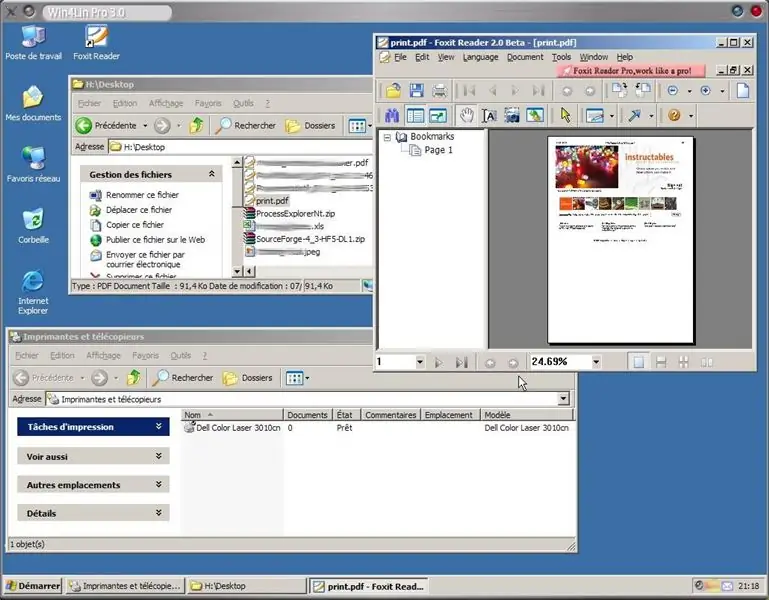The width and height of the screenshot is (769, 600).
Task: Click Copier ce fichier link
Action: [x=135, y=225]
